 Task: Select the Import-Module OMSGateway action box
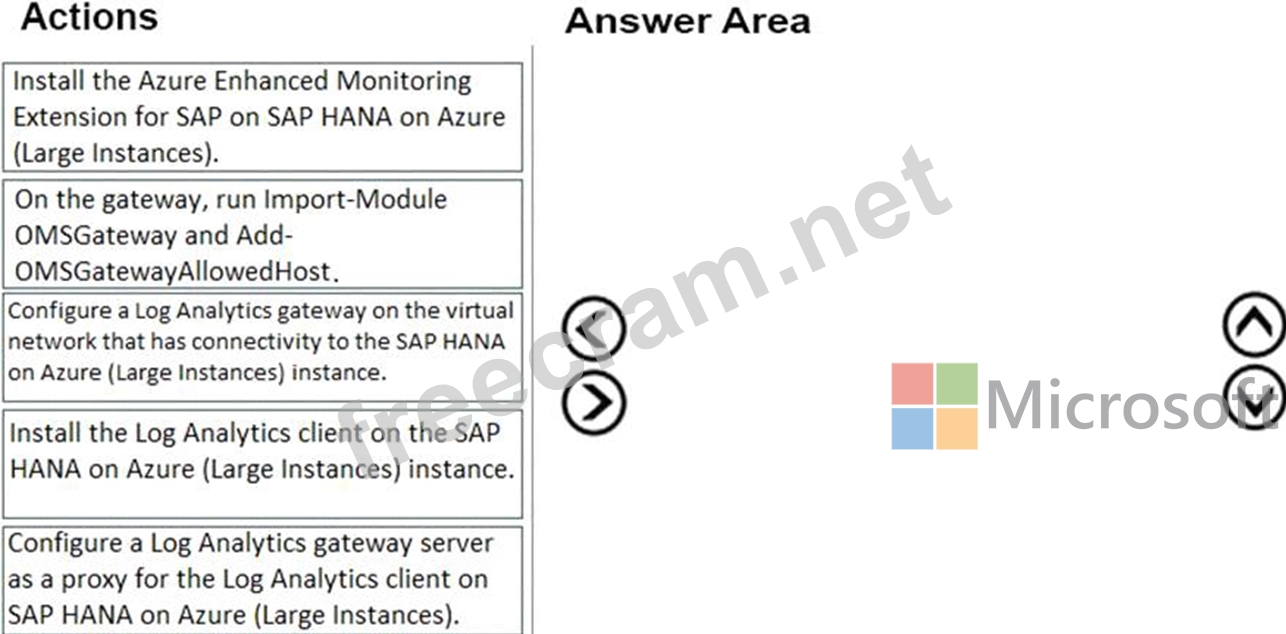tap(267, 235)
